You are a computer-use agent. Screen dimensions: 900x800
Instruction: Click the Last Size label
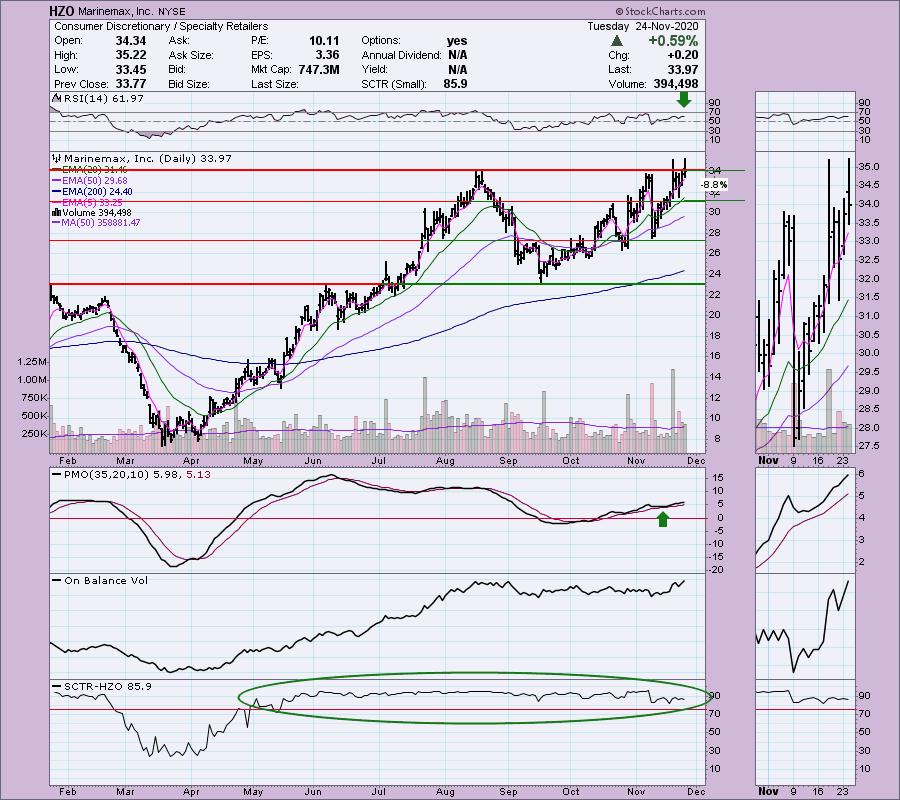click(x=274, y=84)
